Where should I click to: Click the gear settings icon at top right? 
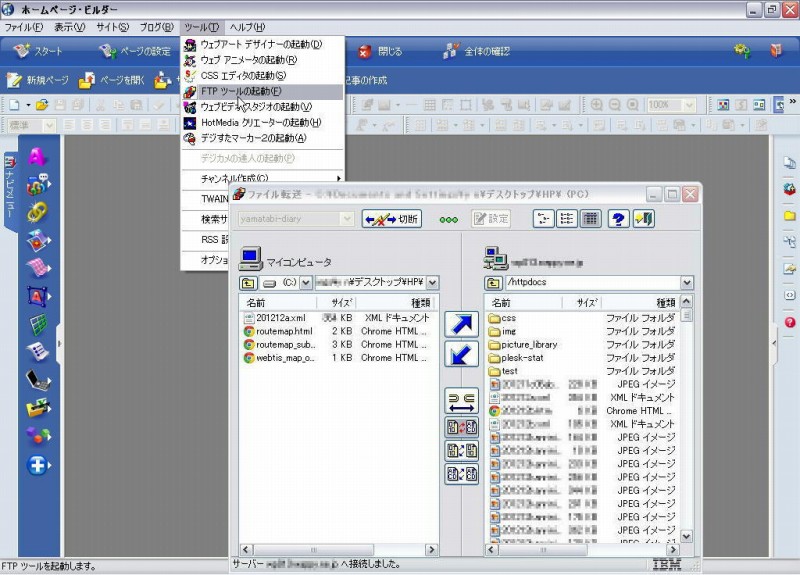click(742, 51)
